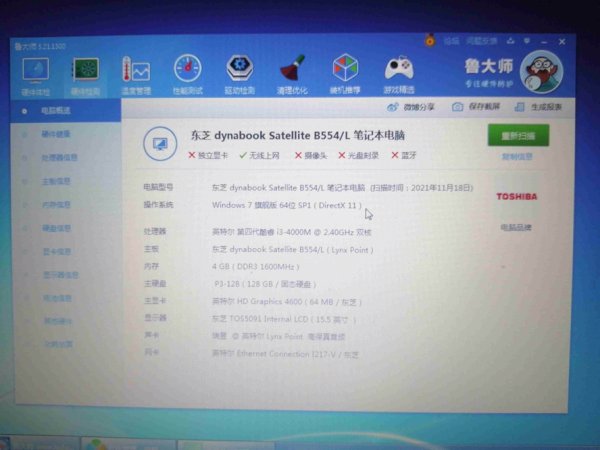Open 游戏精选 gamepad icon
This screenshot has width=600, height=450.
point(399,68)
